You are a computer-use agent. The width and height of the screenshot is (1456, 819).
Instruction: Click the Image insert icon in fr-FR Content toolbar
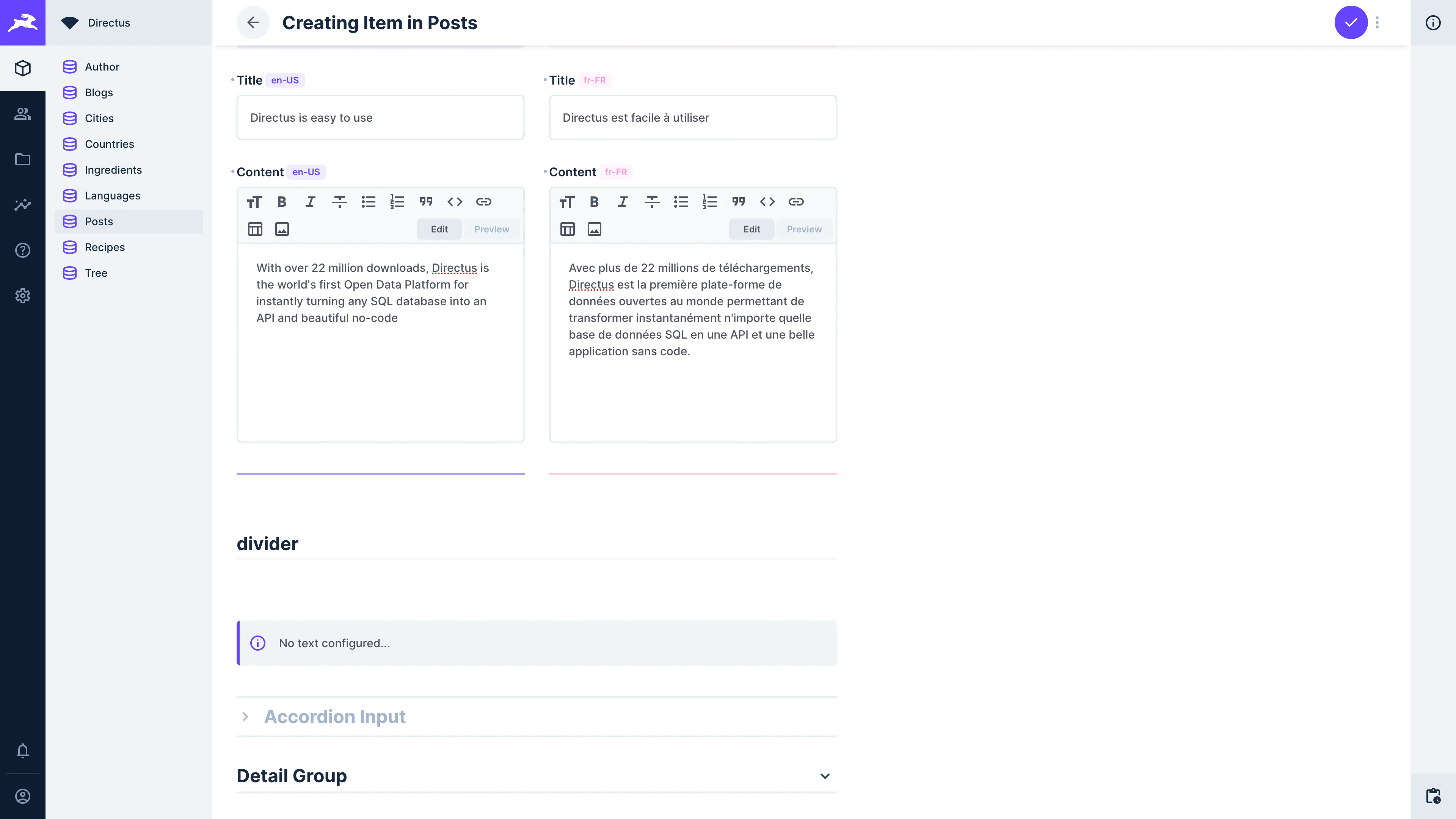coord(595,229)
